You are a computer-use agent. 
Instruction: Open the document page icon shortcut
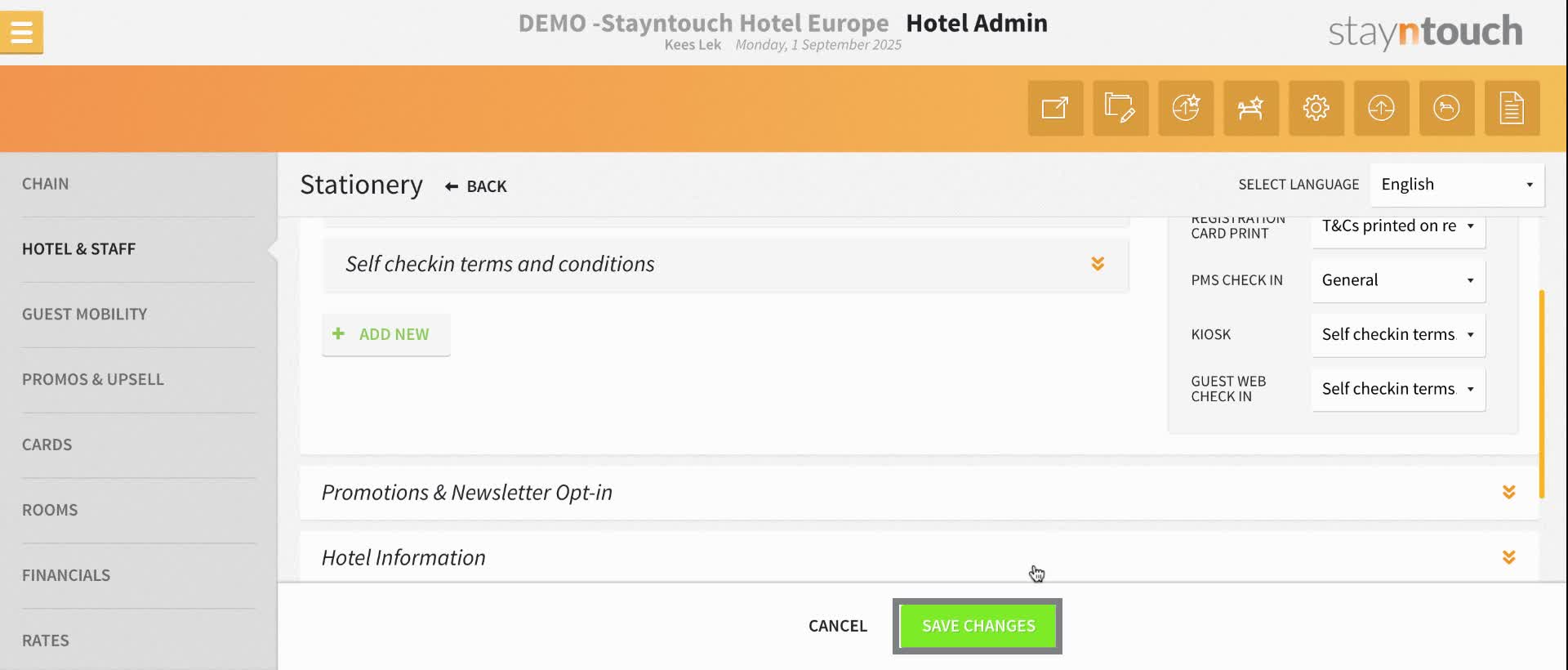pyautogui.click(x=1512, y=108)
